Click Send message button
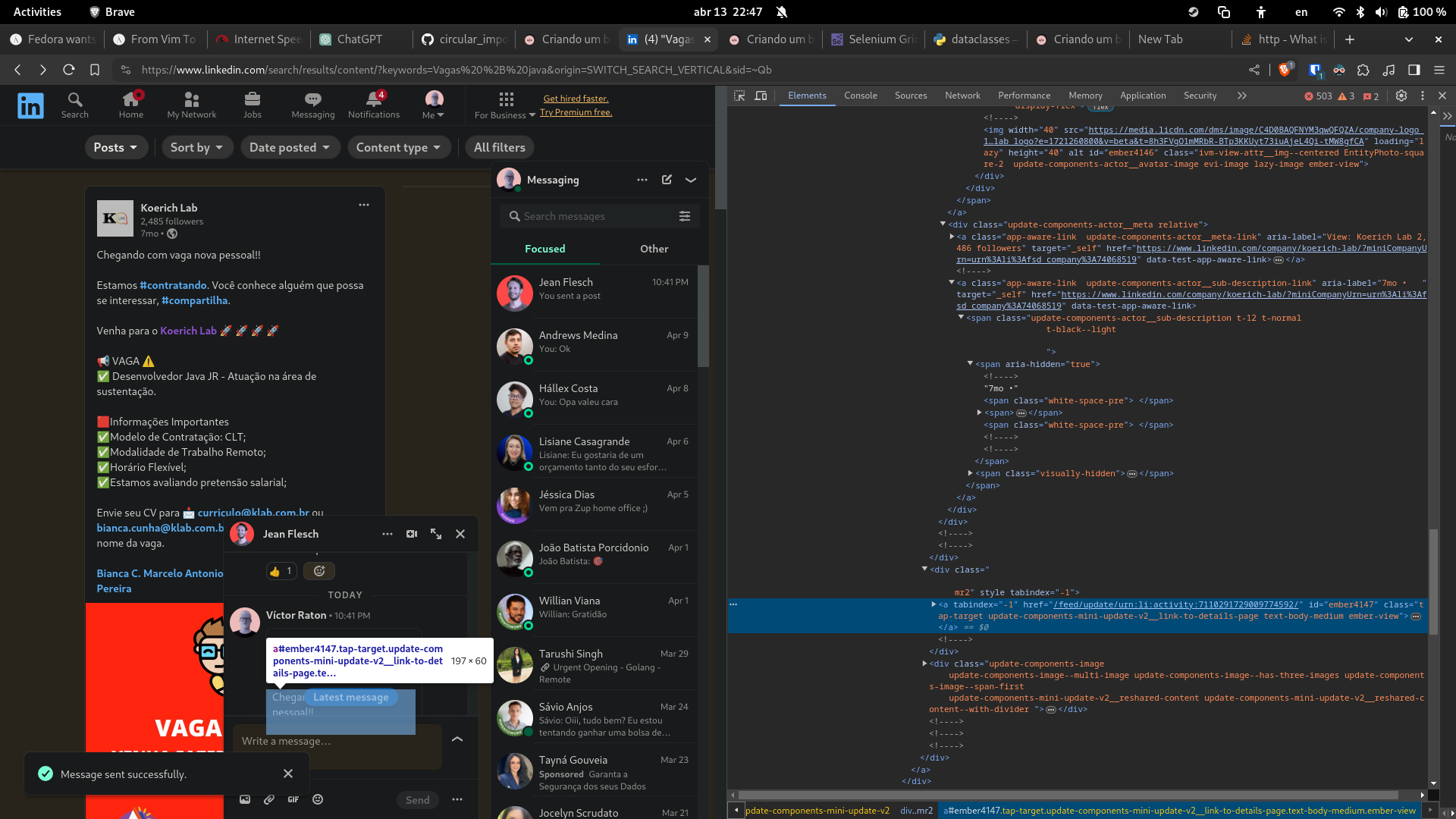 (x=418, y=800)
